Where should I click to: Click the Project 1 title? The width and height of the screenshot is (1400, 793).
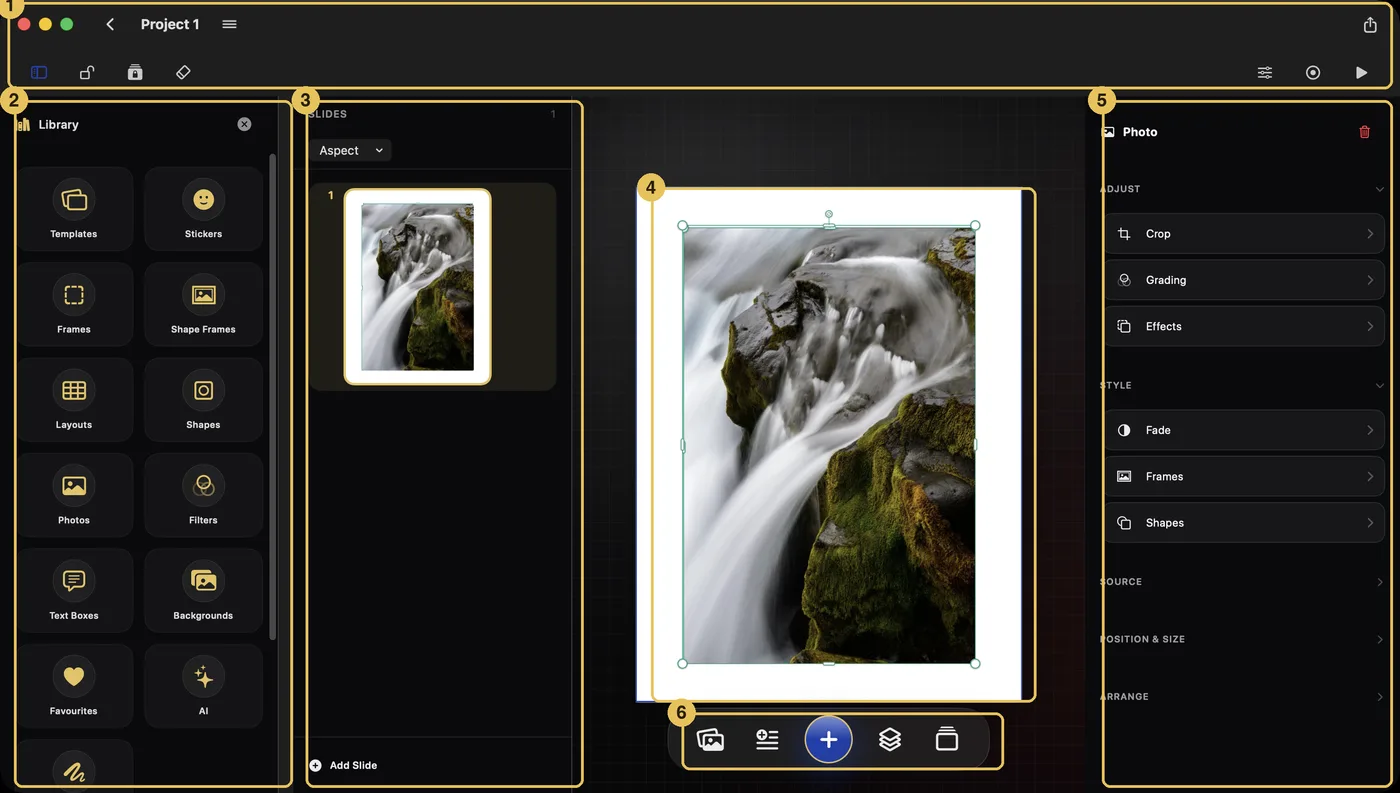pos(170,24)
